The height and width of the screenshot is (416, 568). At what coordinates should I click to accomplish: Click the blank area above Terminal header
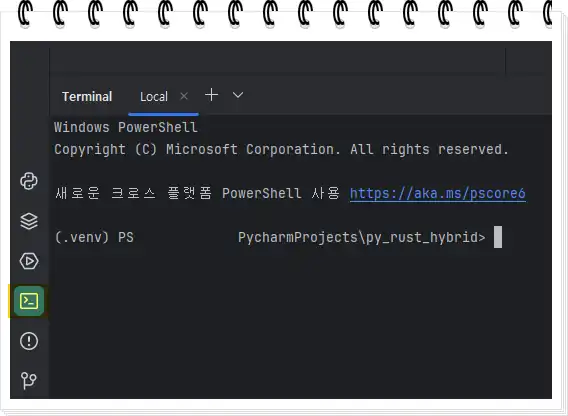click(x=277, y=62)
